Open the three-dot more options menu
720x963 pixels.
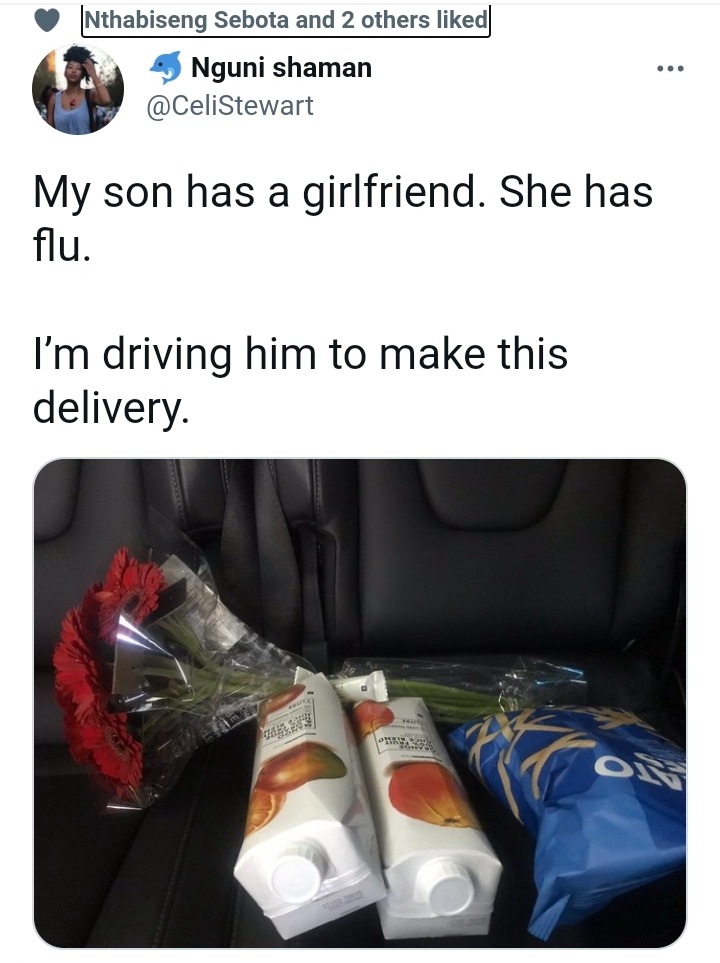670,69
